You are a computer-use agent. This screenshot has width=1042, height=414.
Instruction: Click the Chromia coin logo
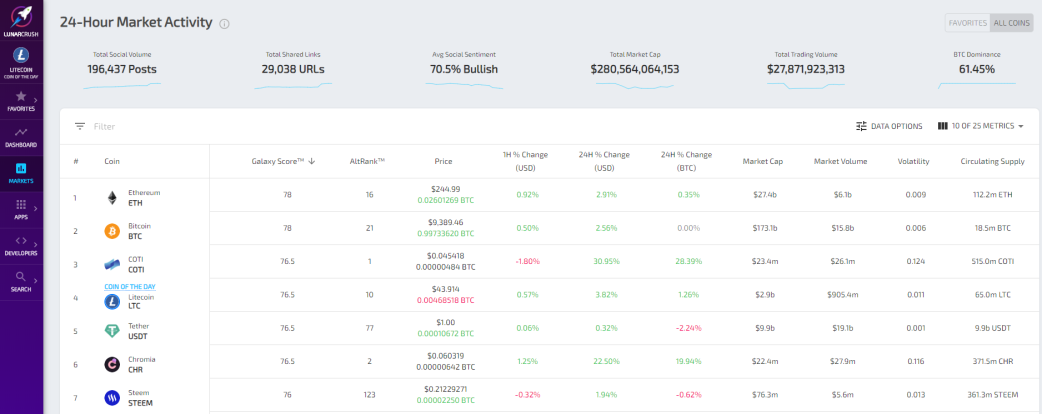112,364
